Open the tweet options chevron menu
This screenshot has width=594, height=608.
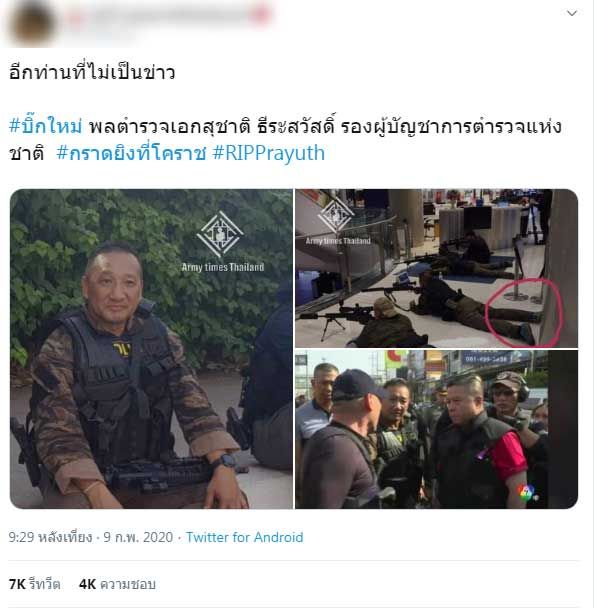coord(572,14)
